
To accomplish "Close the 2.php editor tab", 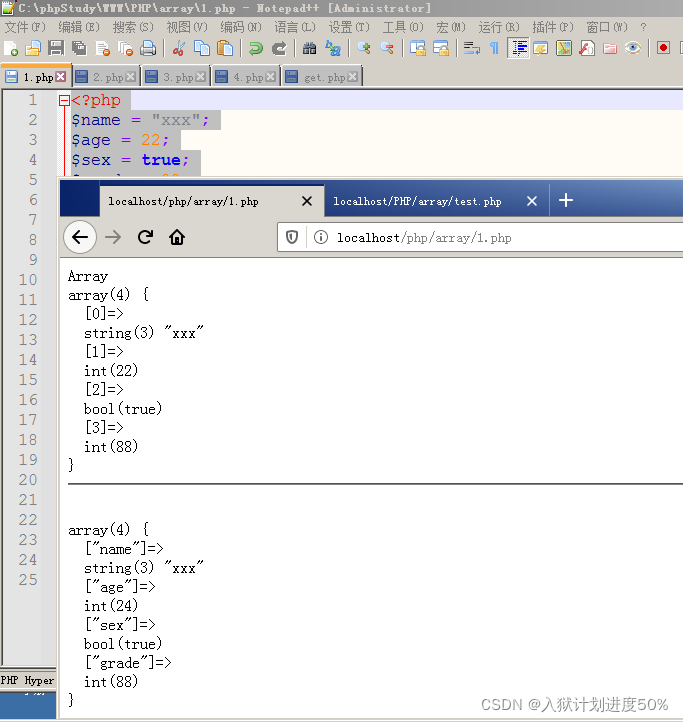I will pos(131,77).
